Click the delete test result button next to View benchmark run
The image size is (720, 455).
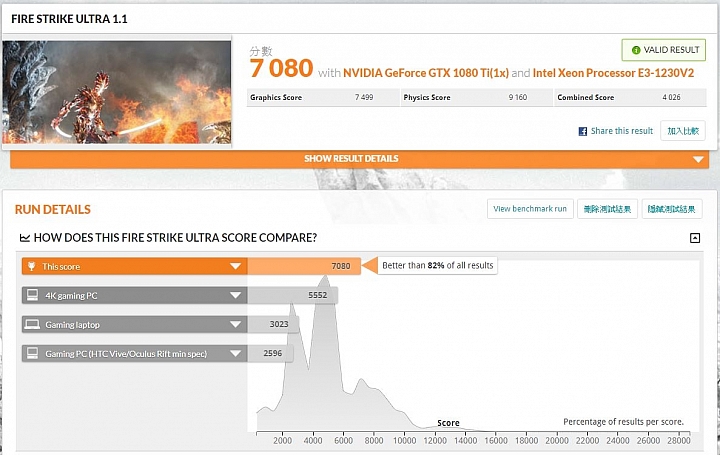click(x=607, y=209)
